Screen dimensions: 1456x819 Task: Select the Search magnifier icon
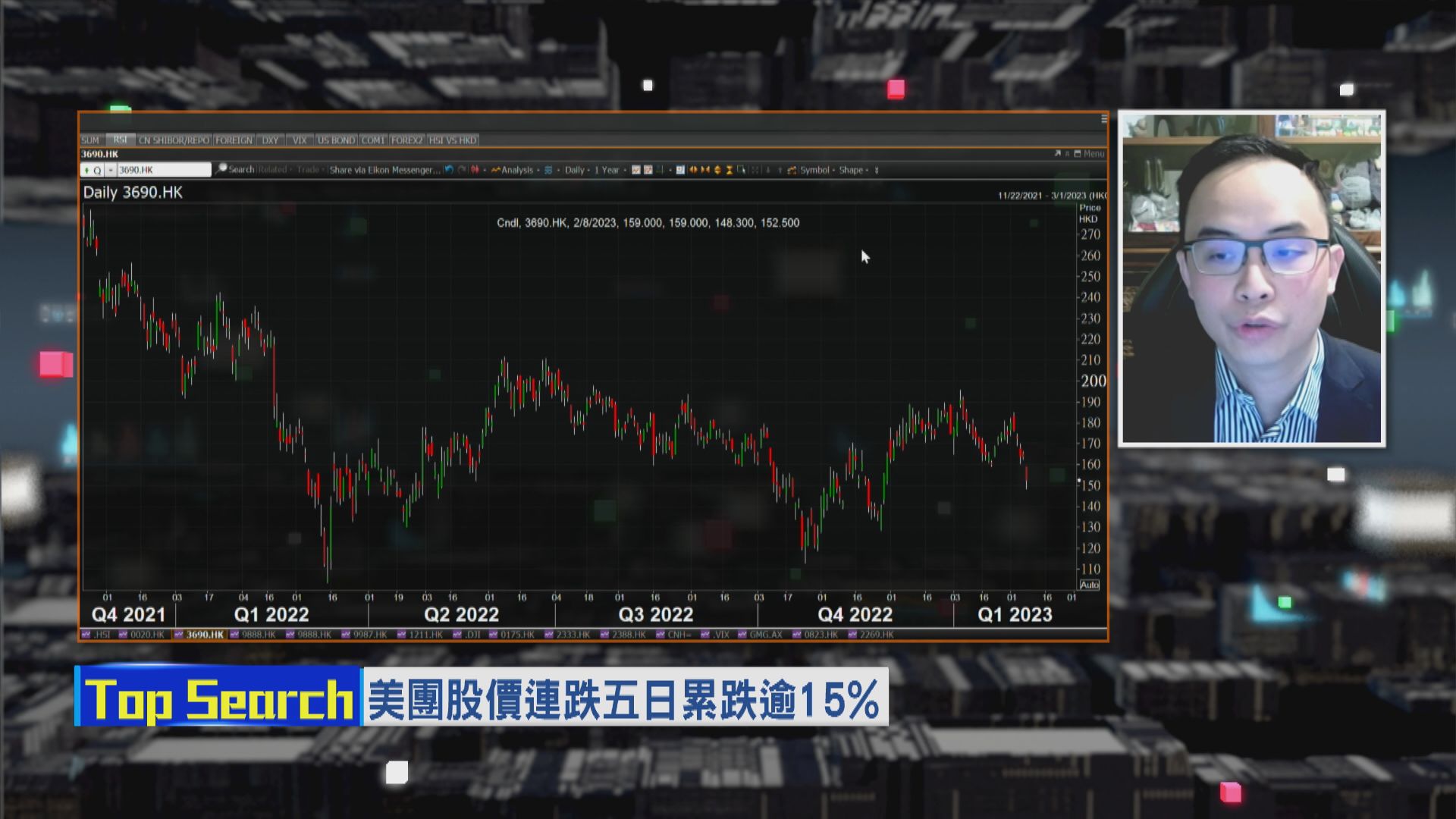tap(221, 170)
